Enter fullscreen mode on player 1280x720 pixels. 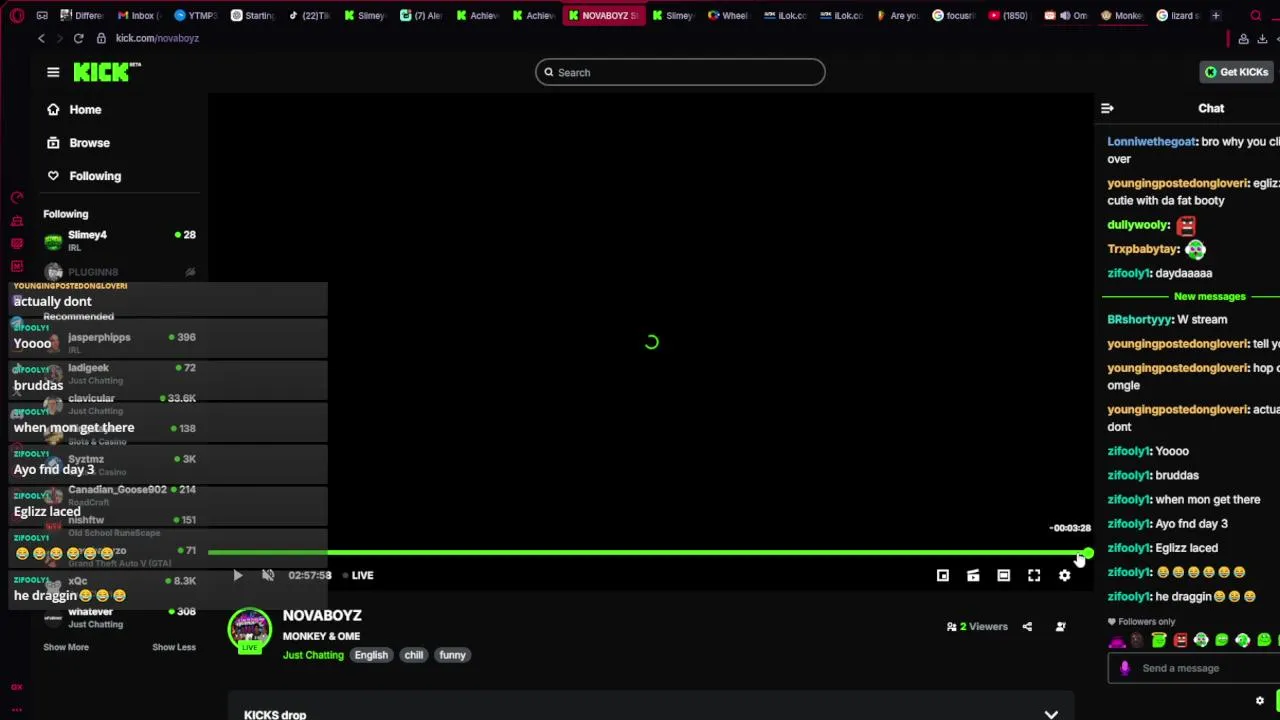1034,575
